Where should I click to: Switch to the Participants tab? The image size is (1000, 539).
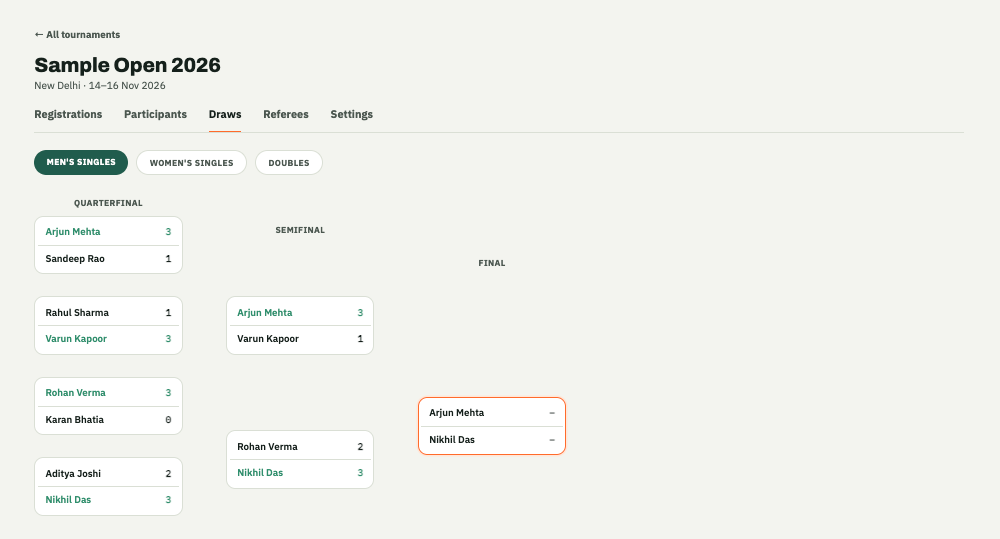(x=156, y=114)
